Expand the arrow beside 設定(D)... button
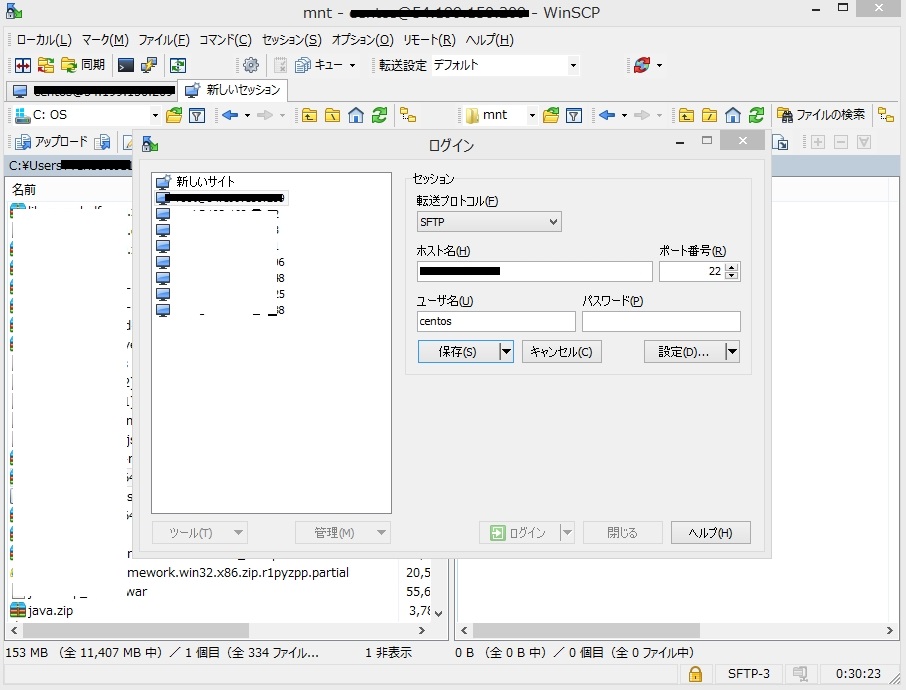This screenshot has height=690, width=906. click(732, 351)
